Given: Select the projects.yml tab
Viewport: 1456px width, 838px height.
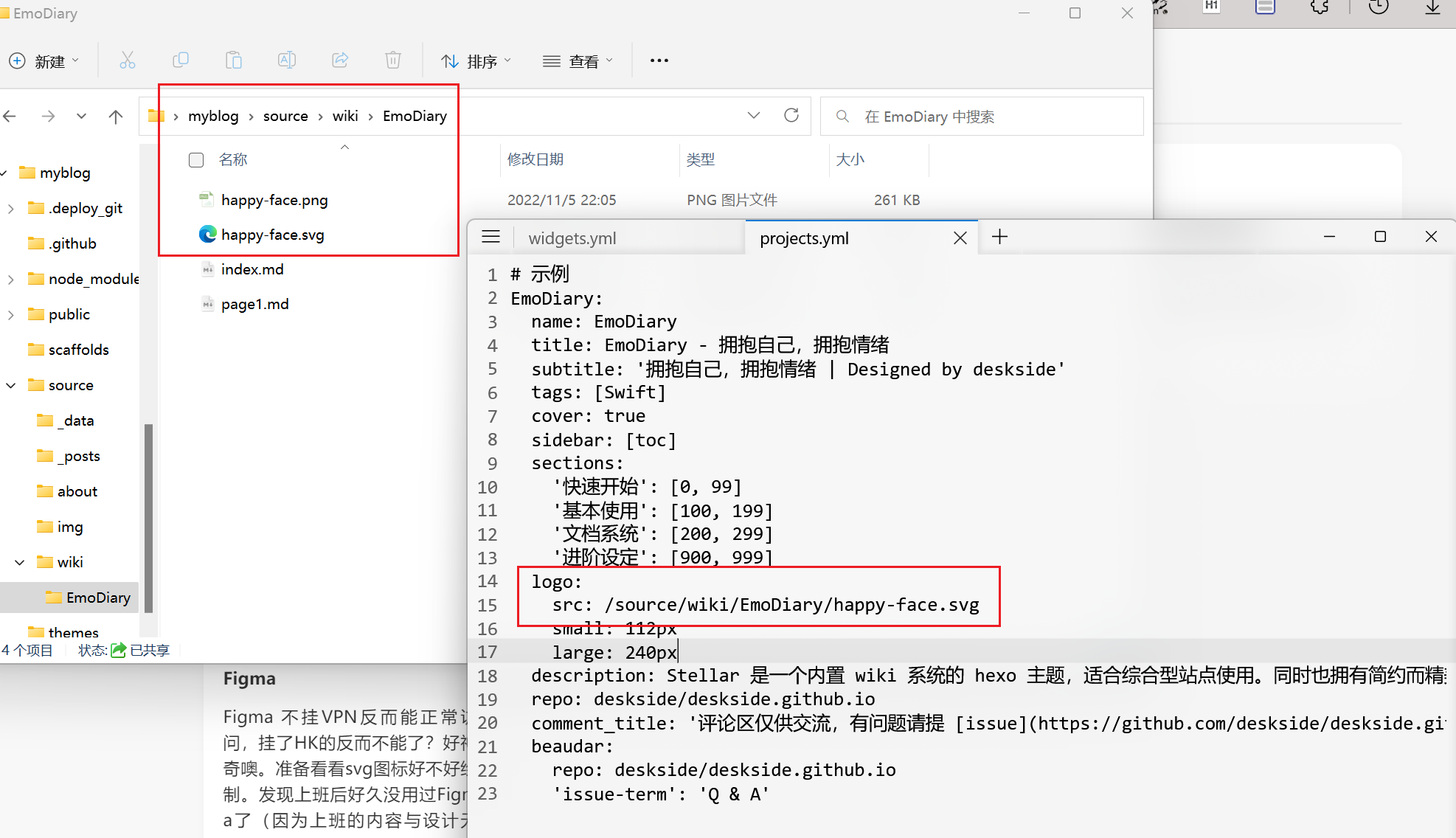Looking at the screenshot, I should [804, 238].
